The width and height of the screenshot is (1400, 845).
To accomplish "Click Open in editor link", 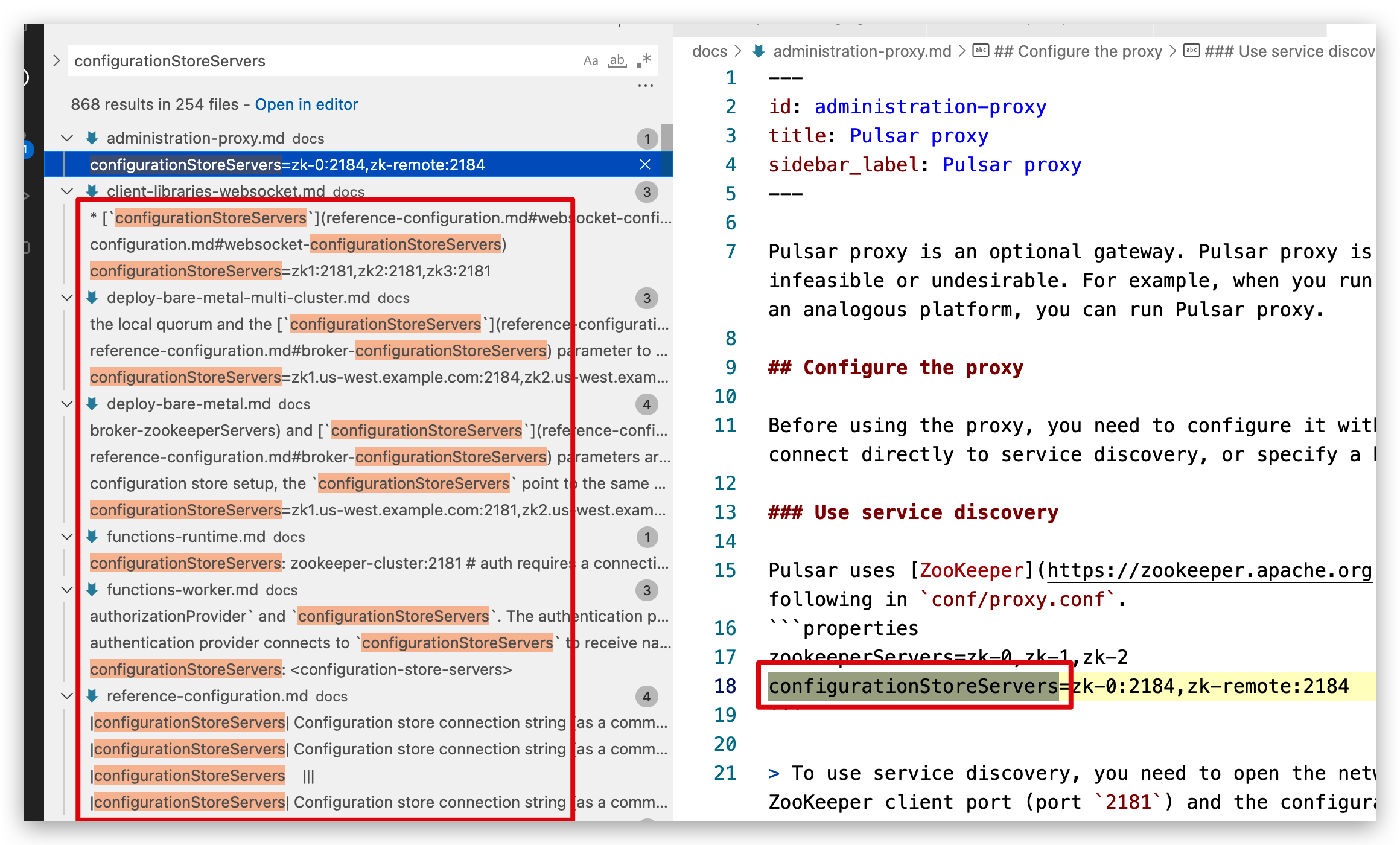I will point(306,104).
